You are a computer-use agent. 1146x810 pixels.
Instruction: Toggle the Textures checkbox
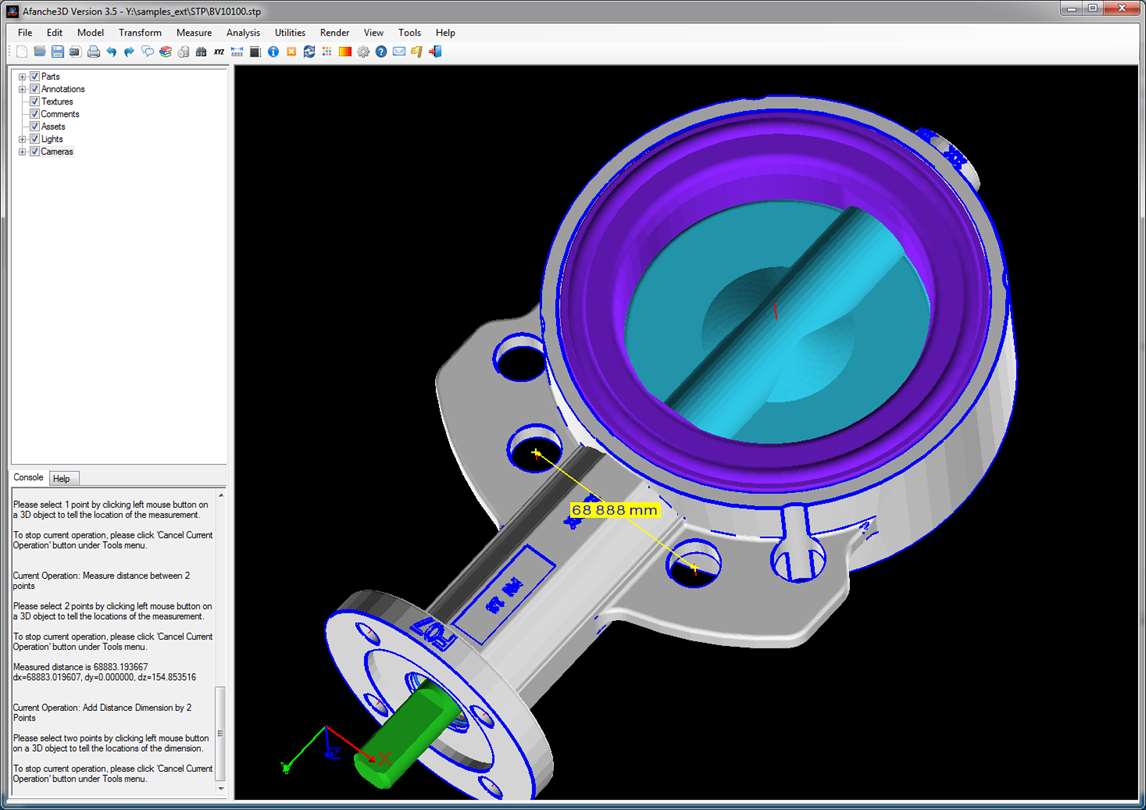(34, 101)
